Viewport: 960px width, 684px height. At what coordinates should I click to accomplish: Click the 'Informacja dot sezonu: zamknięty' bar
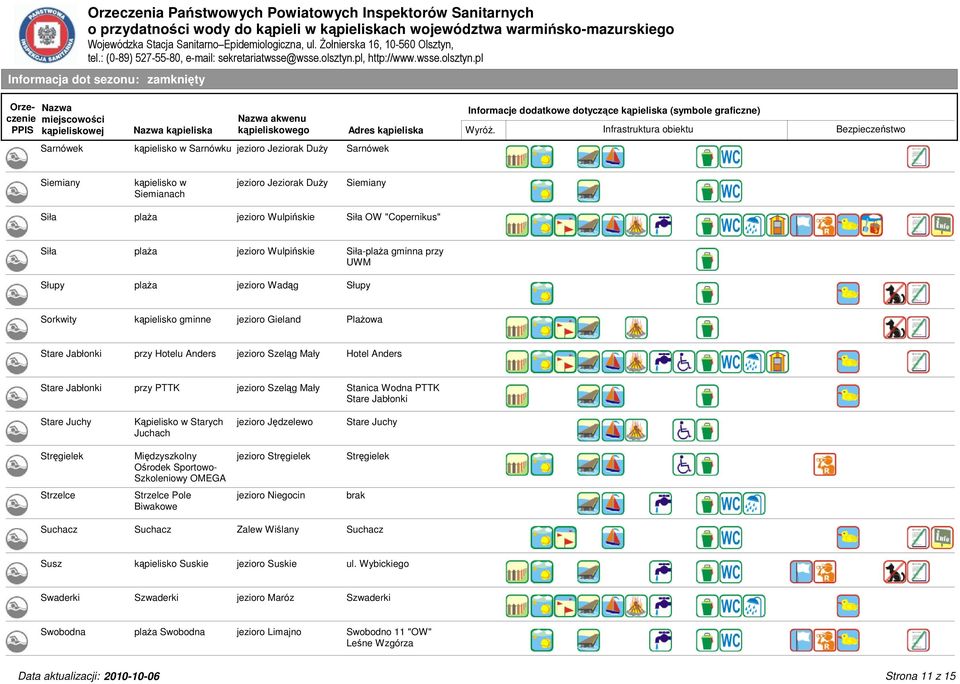tap(479, 80)
